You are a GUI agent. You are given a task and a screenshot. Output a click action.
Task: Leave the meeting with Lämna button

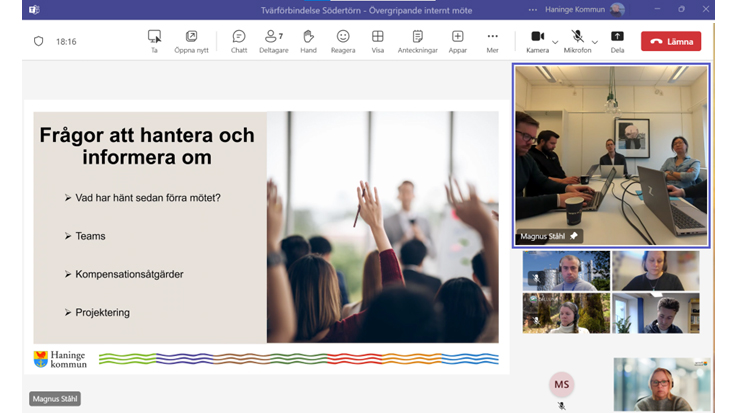(x=671, y=41)
